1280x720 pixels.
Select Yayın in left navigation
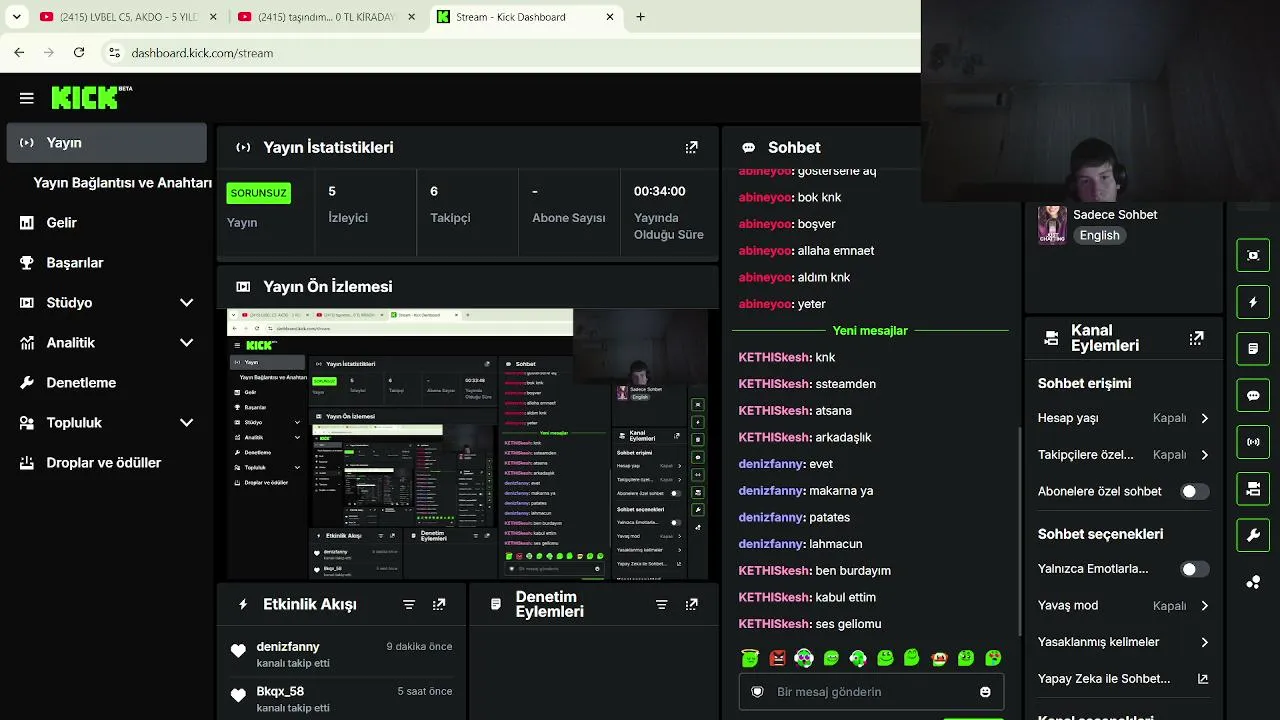(106, 143)
